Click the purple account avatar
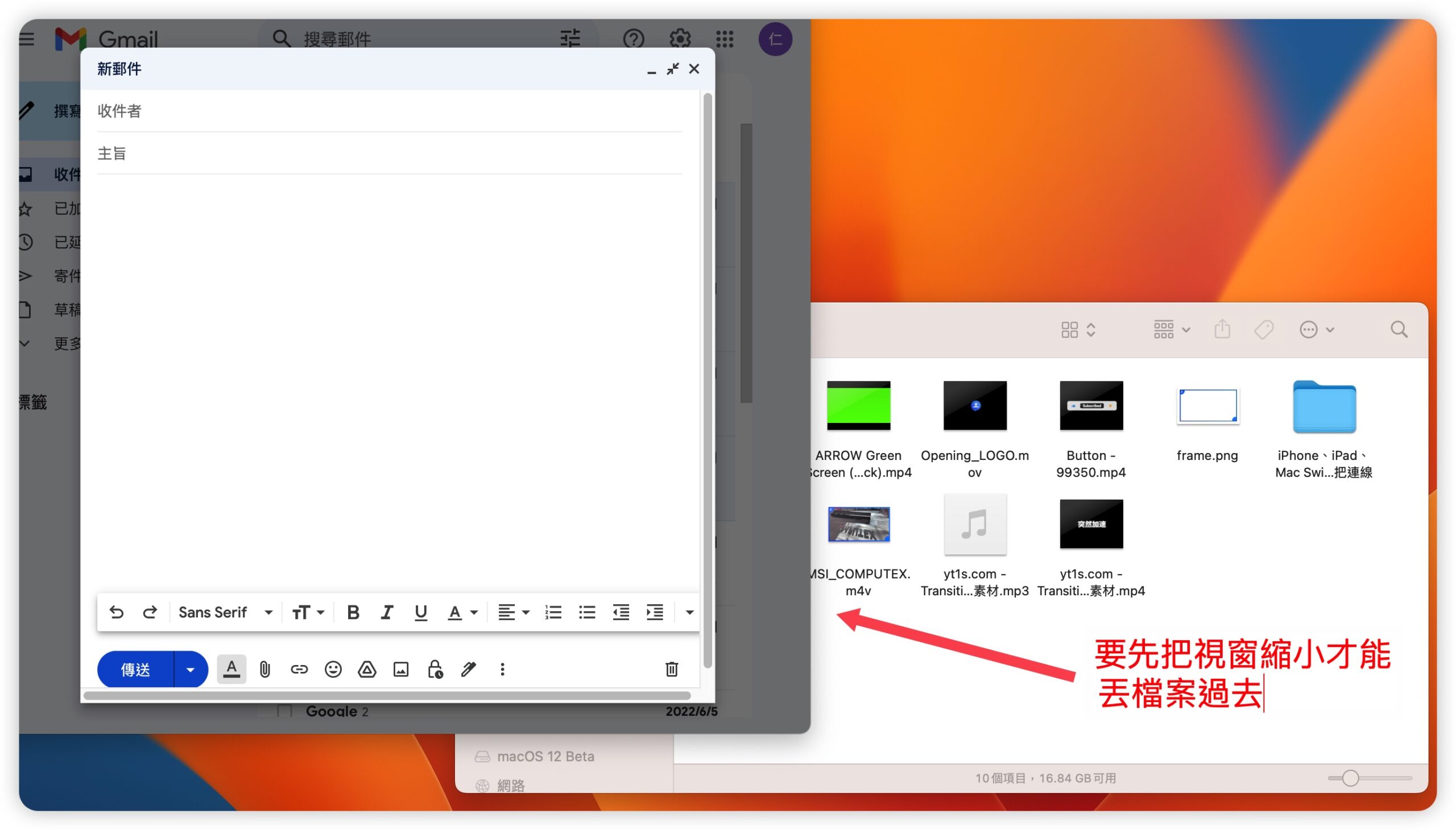 [x=775, y=39]
